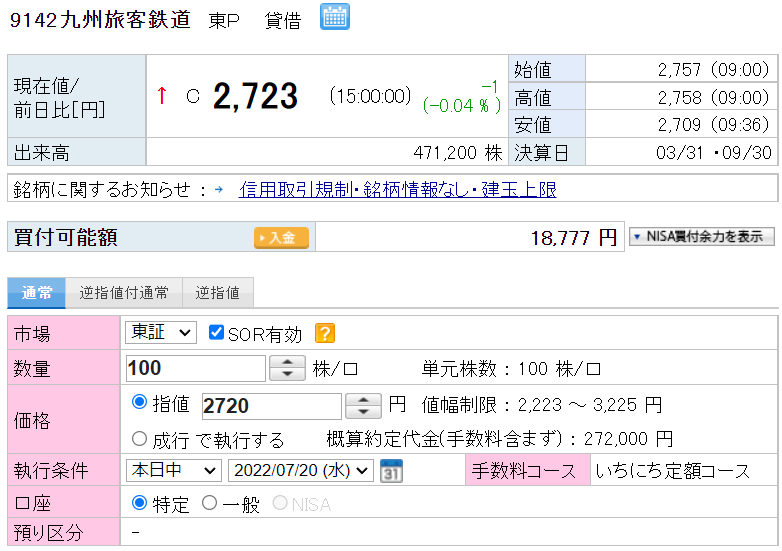
Task: Open the 信用取引規制・銘柄情報なし・建玉上限 link
Action: point(397,189)
